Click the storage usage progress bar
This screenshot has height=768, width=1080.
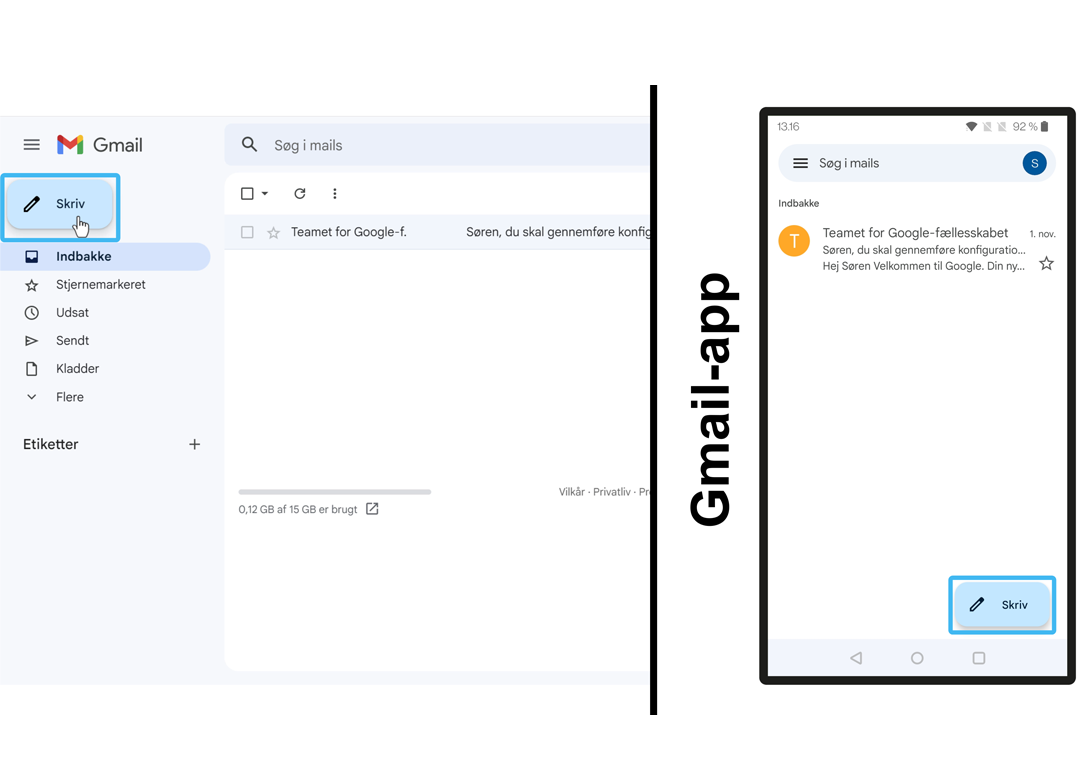tap(335, 492)
